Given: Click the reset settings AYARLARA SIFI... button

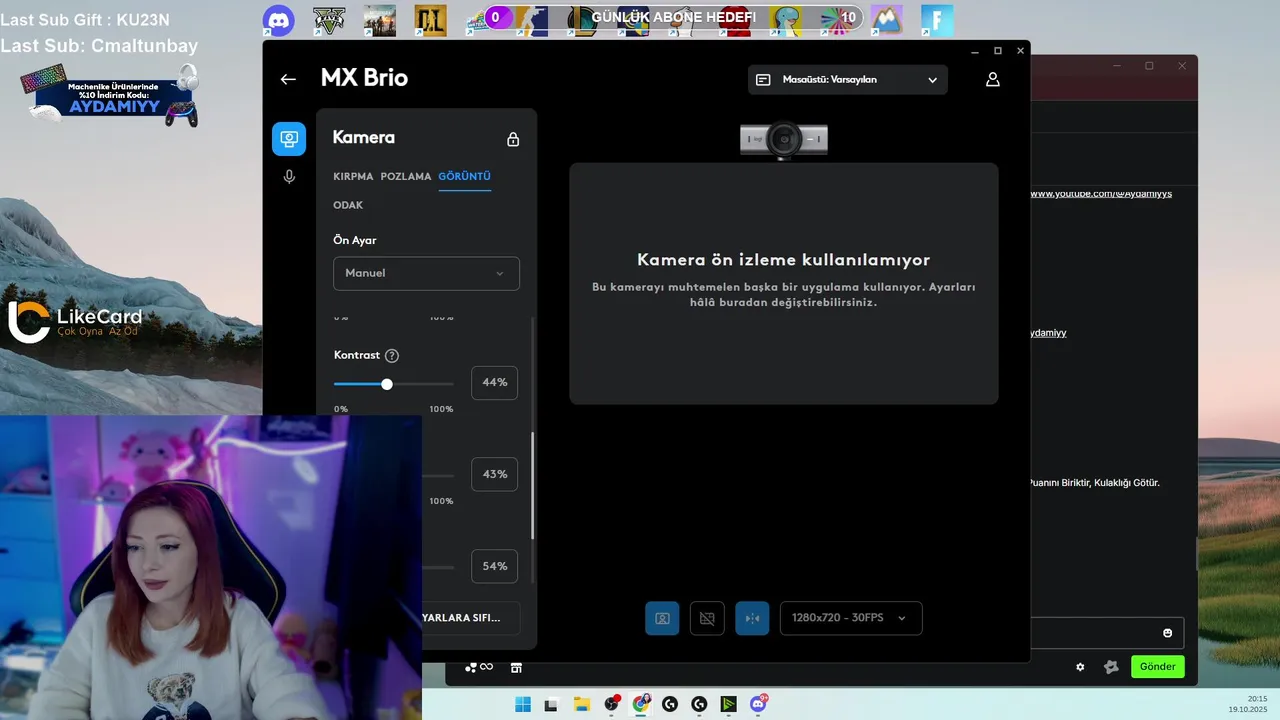Looking at the screenshot, I should click(471, 618).
